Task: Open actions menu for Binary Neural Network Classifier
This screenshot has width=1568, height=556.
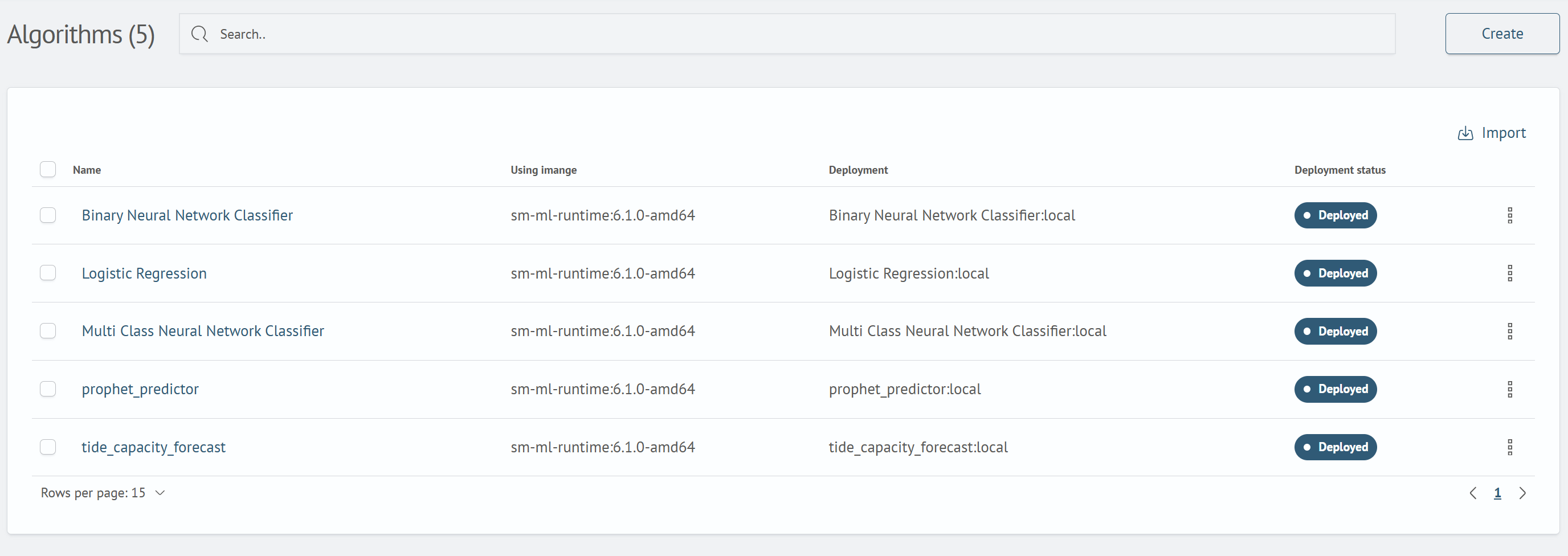Action: [1509, 215]
